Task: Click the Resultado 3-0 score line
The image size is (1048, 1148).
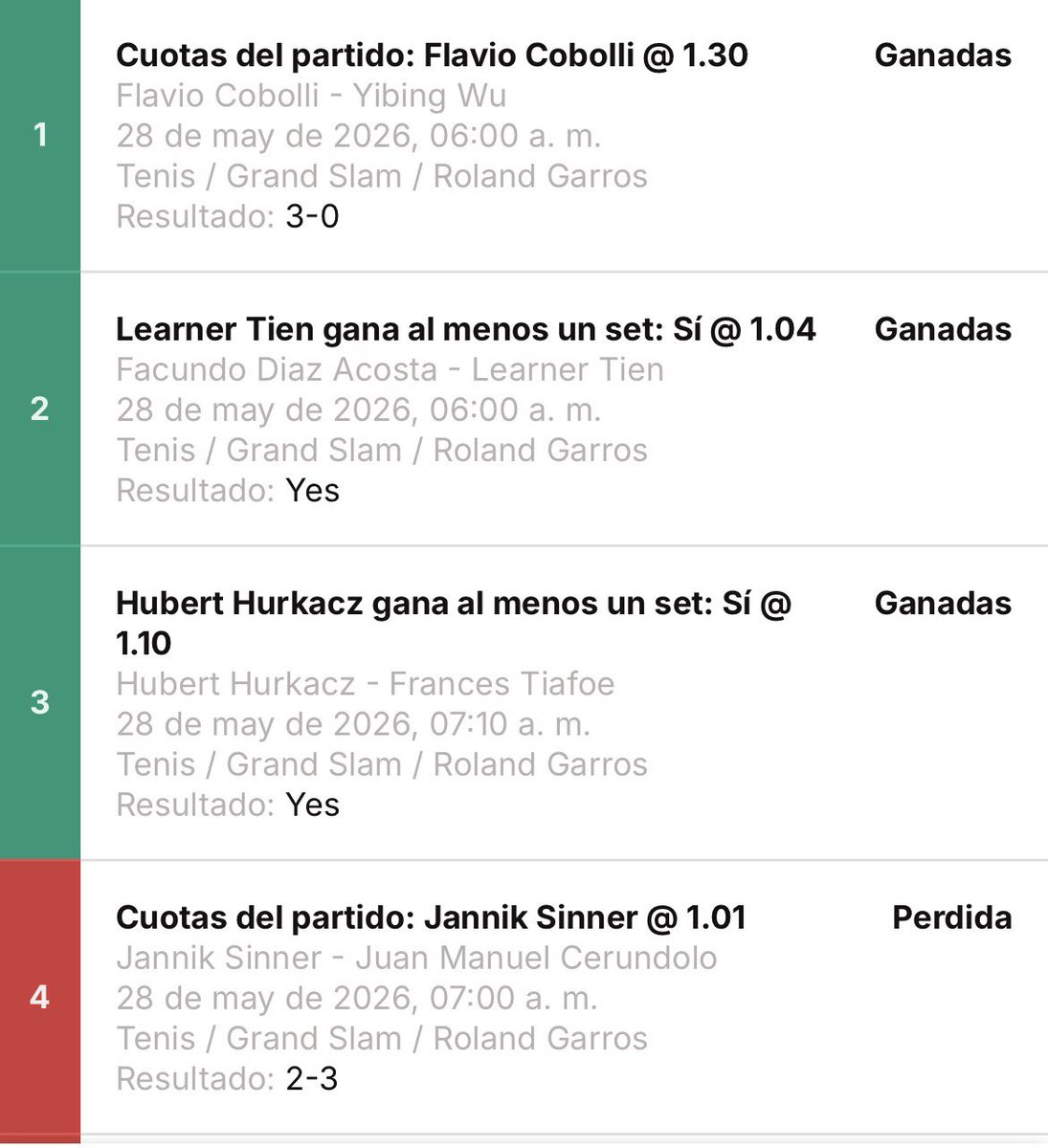Action: coord(228,216)
